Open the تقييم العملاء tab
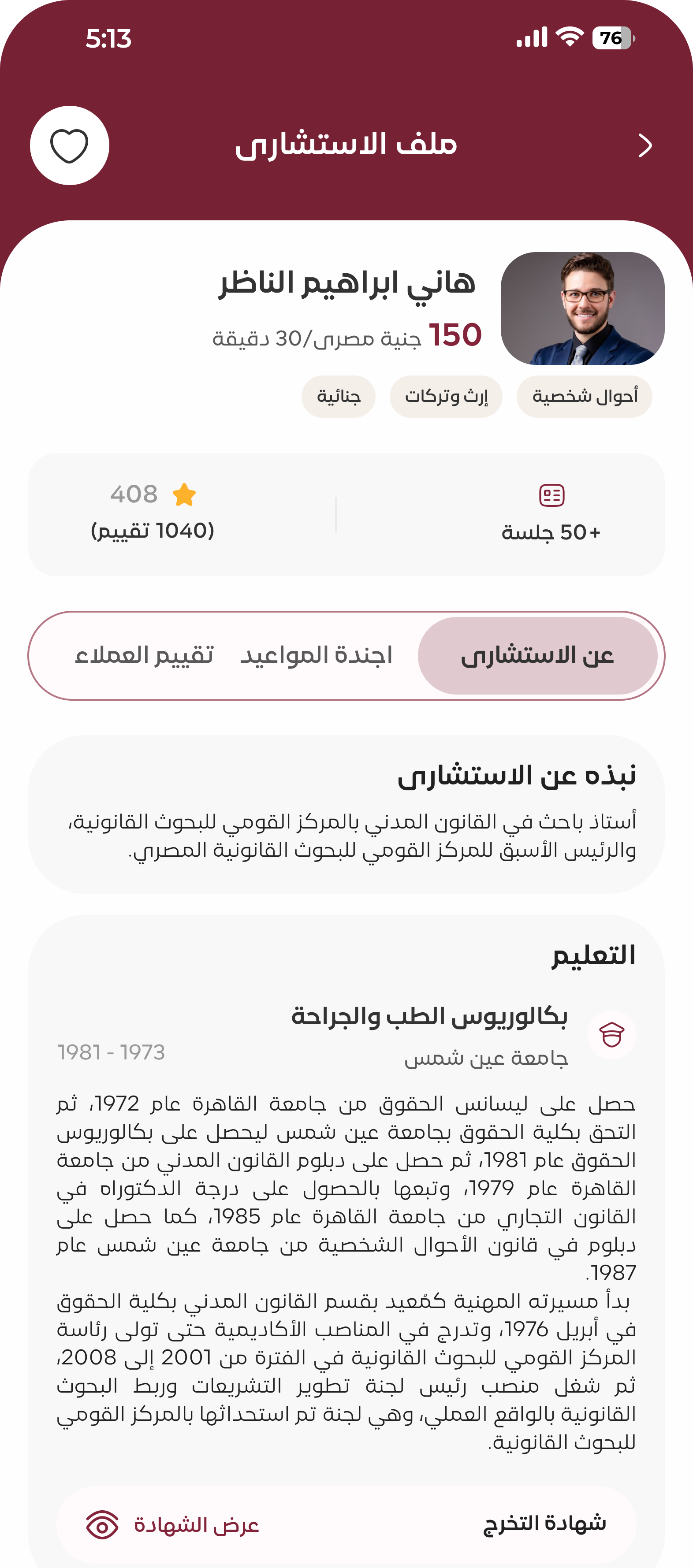The image size is (693, 1568). (x=144, y=656)
